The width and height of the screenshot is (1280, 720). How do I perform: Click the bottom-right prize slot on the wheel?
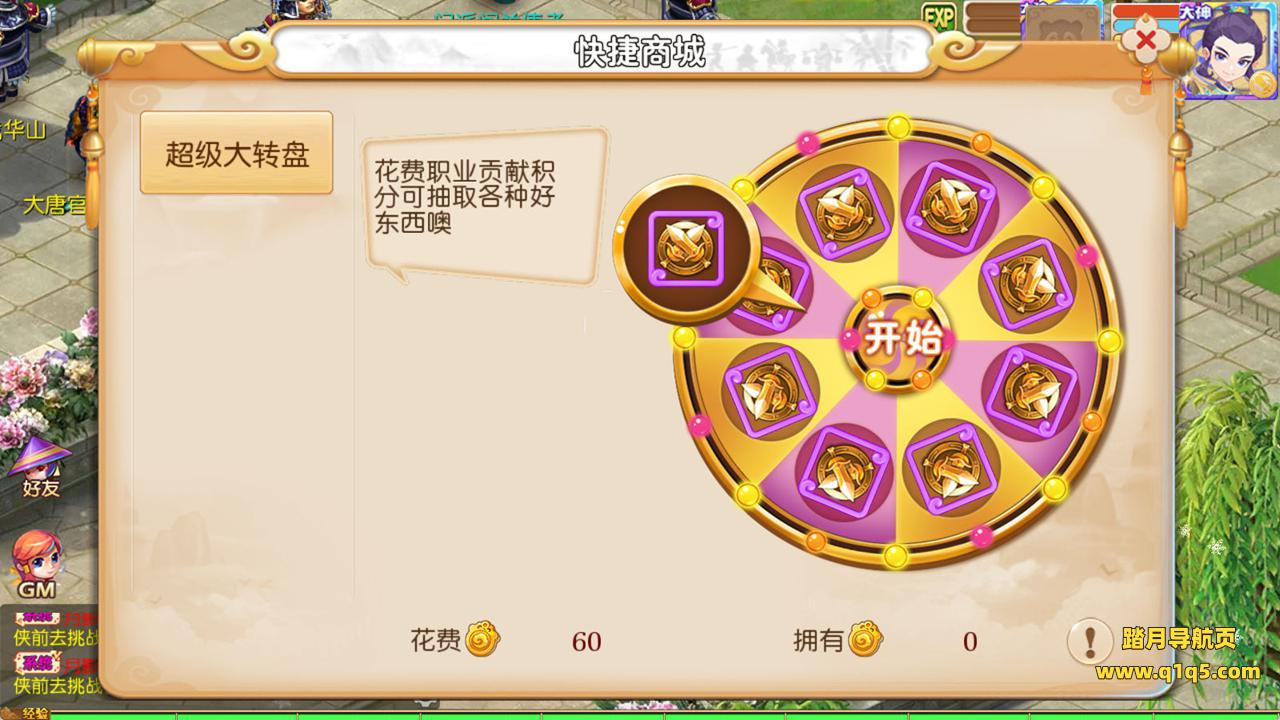tap(948, 464)
